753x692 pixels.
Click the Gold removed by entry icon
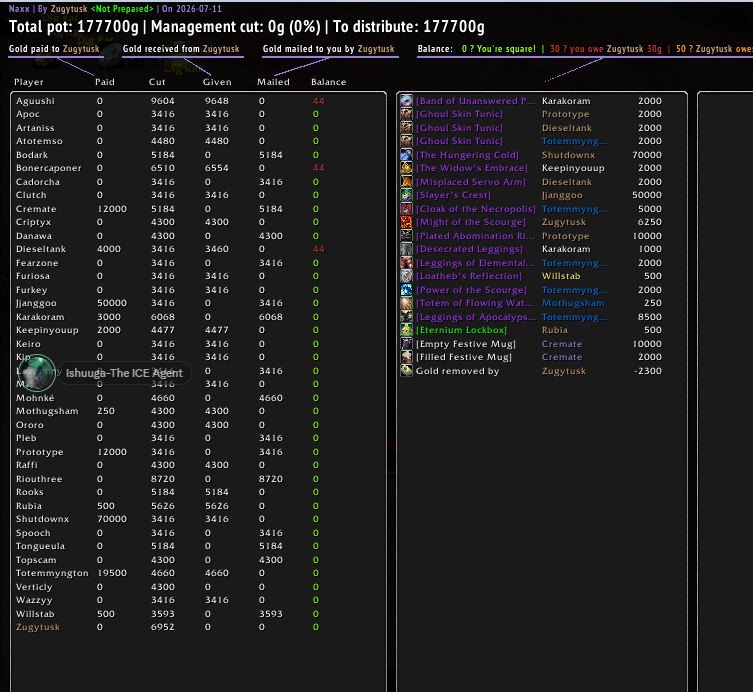coord(407,370)
